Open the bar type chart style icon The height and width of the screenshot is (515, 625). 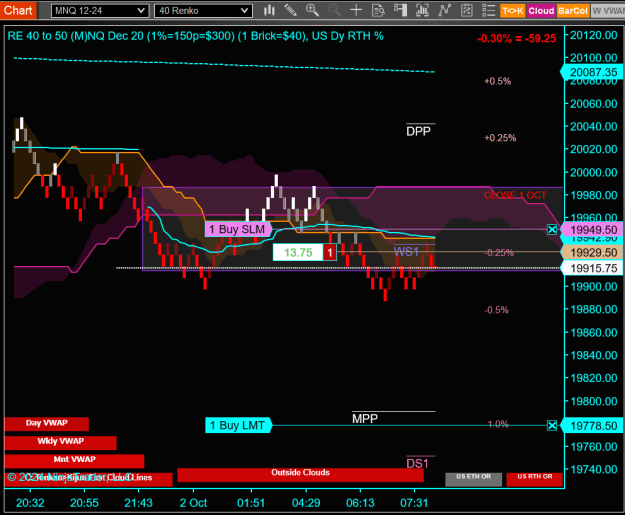click(x=269, y=10)
